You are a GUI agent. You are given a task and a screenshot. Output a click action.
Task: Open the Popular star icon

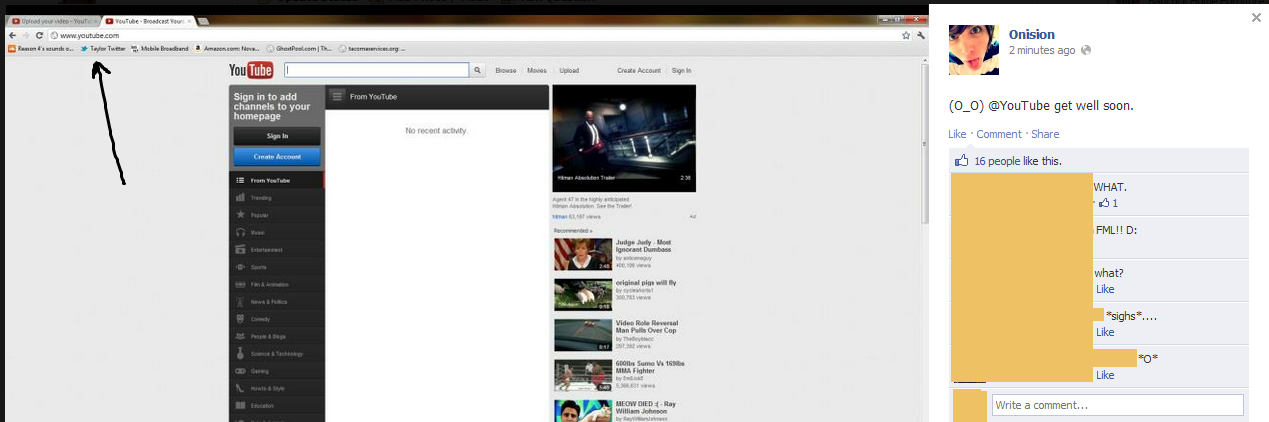tap(240, 215)
